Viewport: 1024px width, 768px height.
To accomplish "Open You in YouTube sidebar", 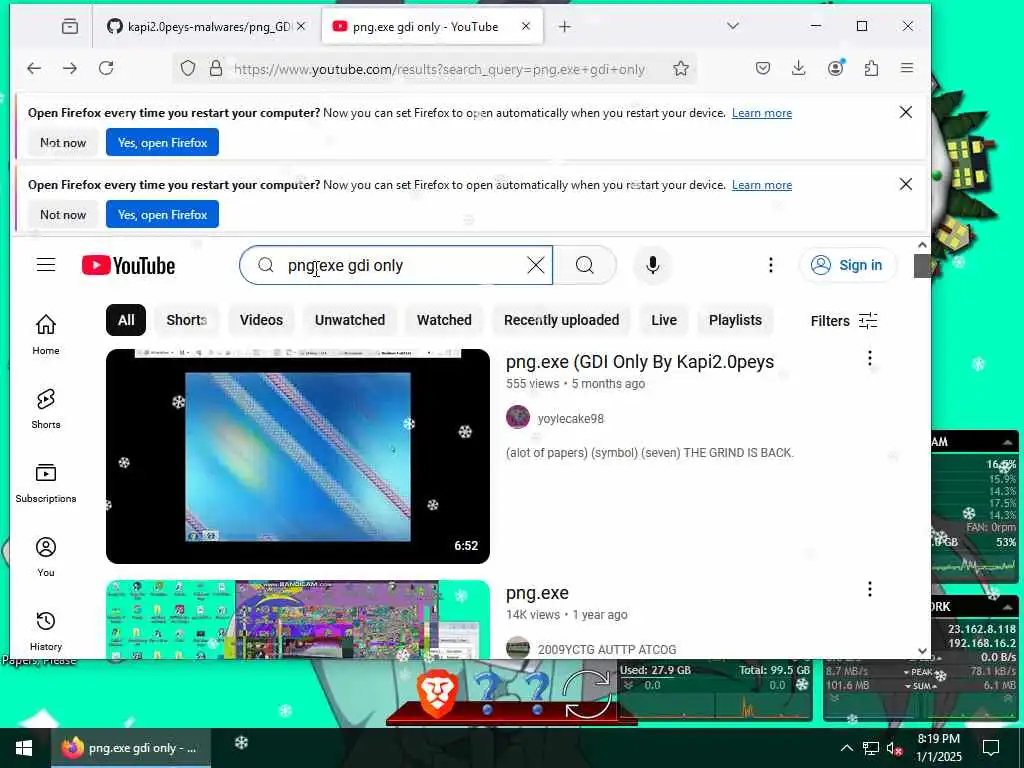I will pyautogui.click(x=46, y=557).
